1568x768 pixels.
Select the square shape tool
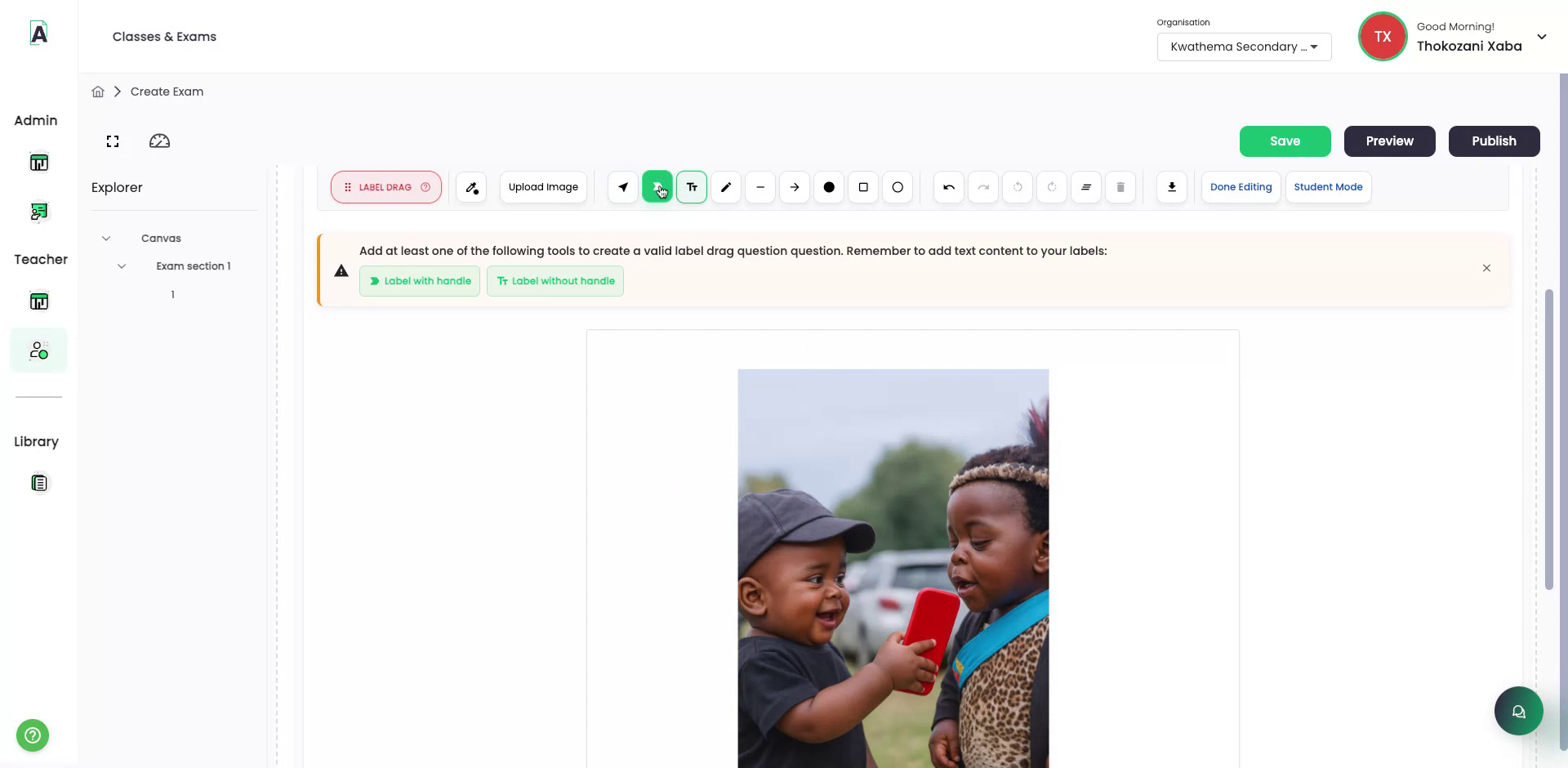pos(862,187)
